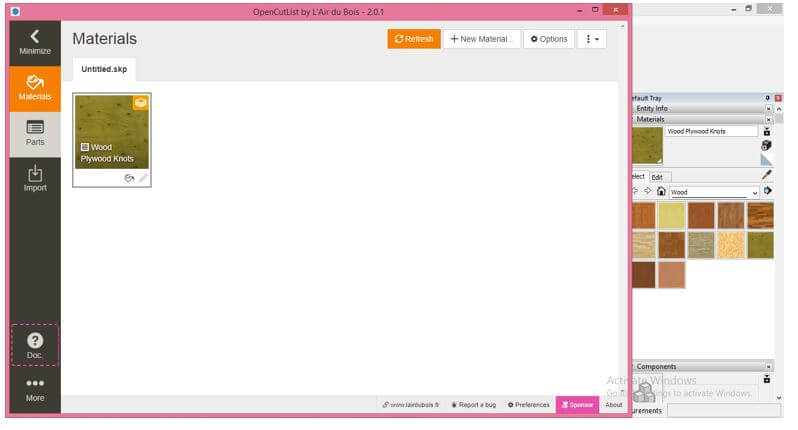
Task: Open Preferences in footer
Action: [528, 405]
